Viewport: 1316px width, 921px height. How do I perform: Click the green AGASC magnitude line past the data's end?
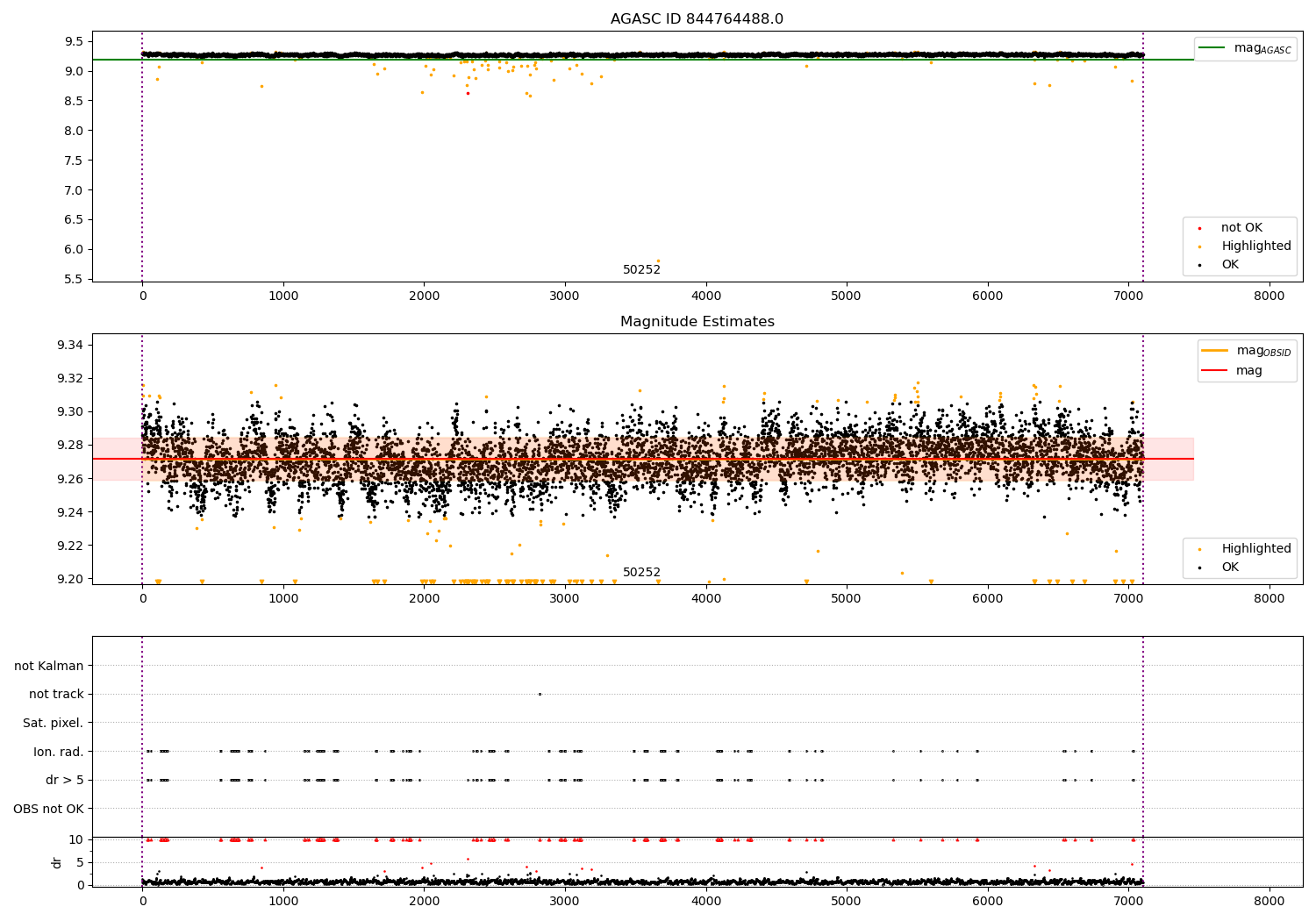coord(1169,60)
